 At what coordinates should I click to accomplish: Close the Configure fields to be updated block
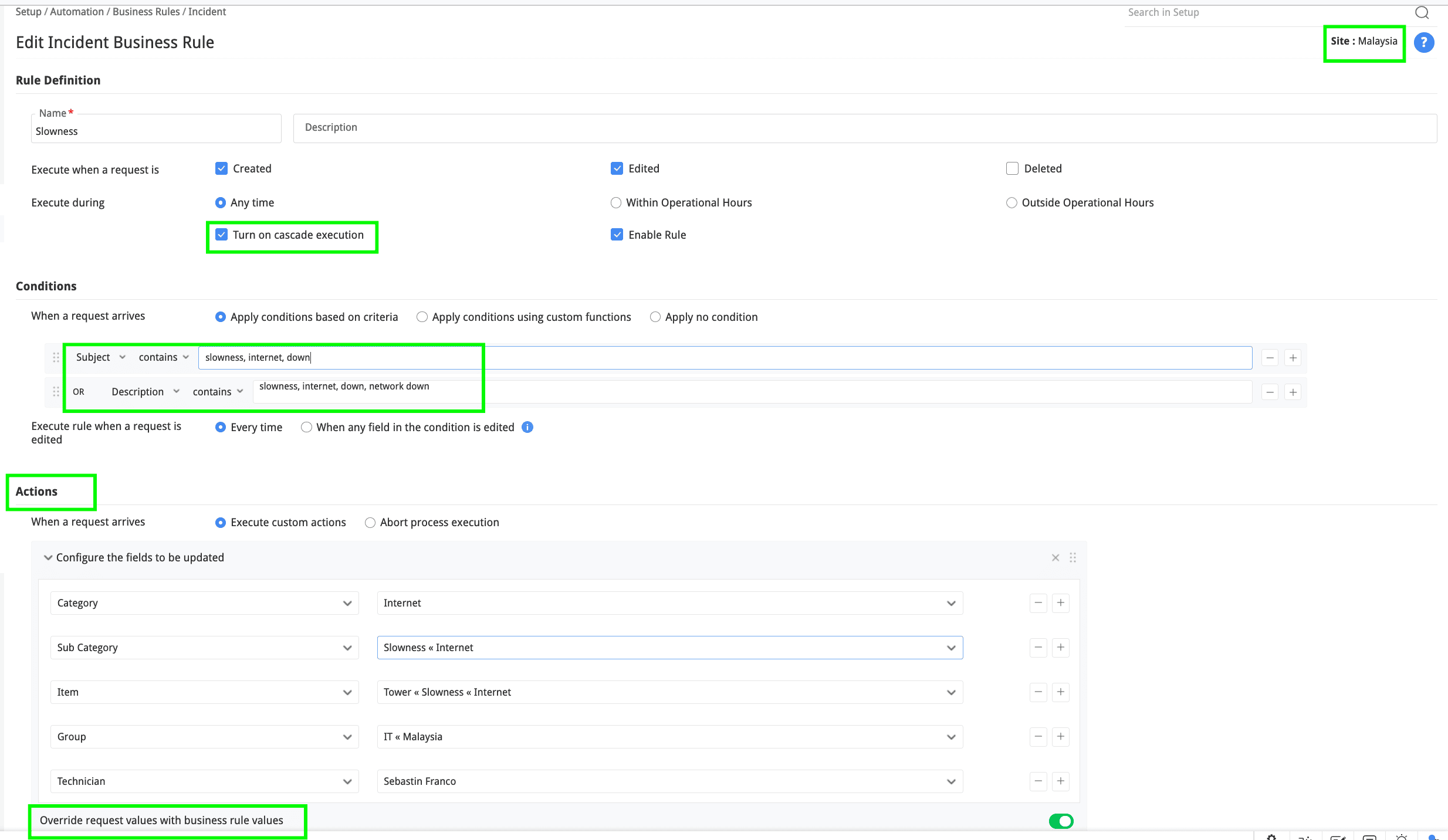pos(1055,558)
